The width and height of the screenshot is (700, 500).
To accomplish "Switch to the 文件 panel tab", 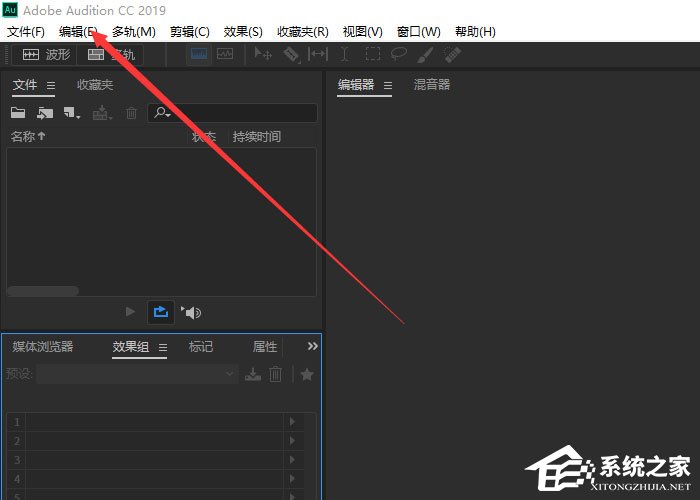I will tap(25, 85).
